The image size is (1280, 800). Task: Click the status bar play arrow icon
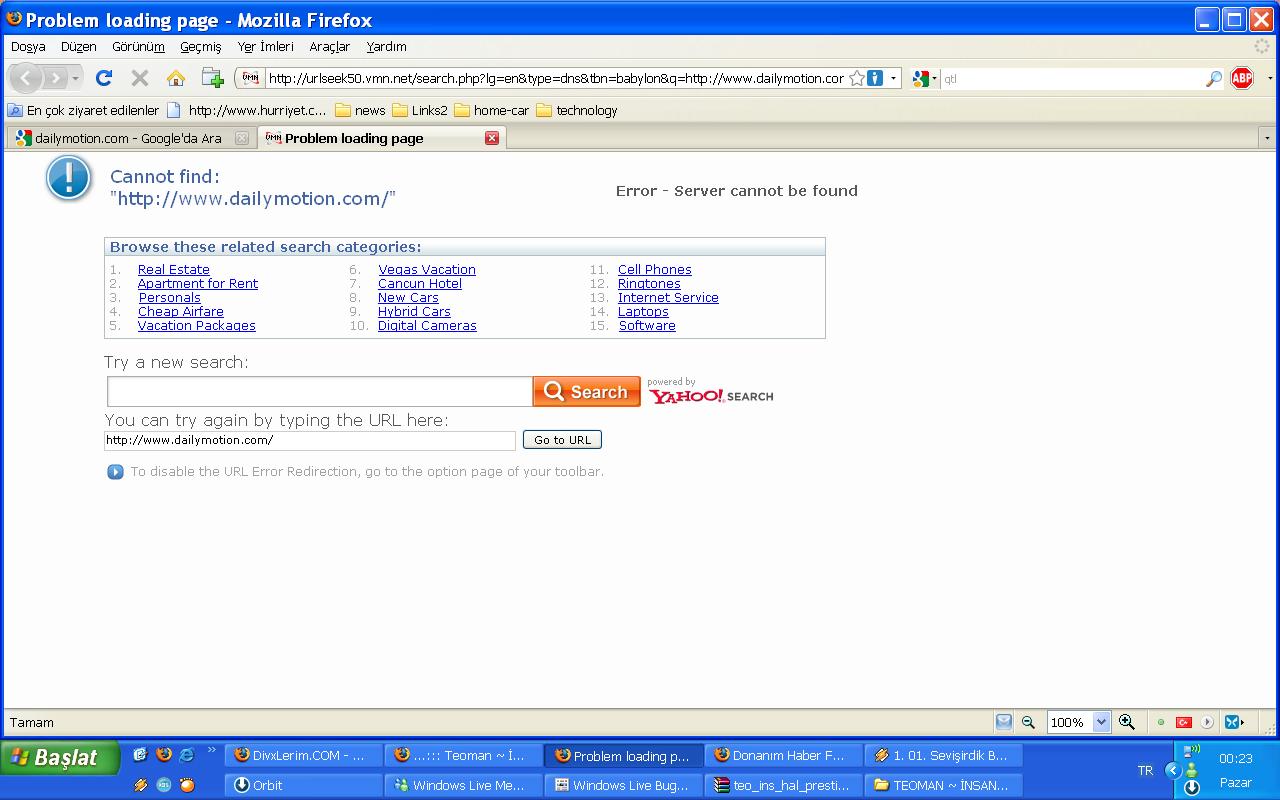(1207, 722)
